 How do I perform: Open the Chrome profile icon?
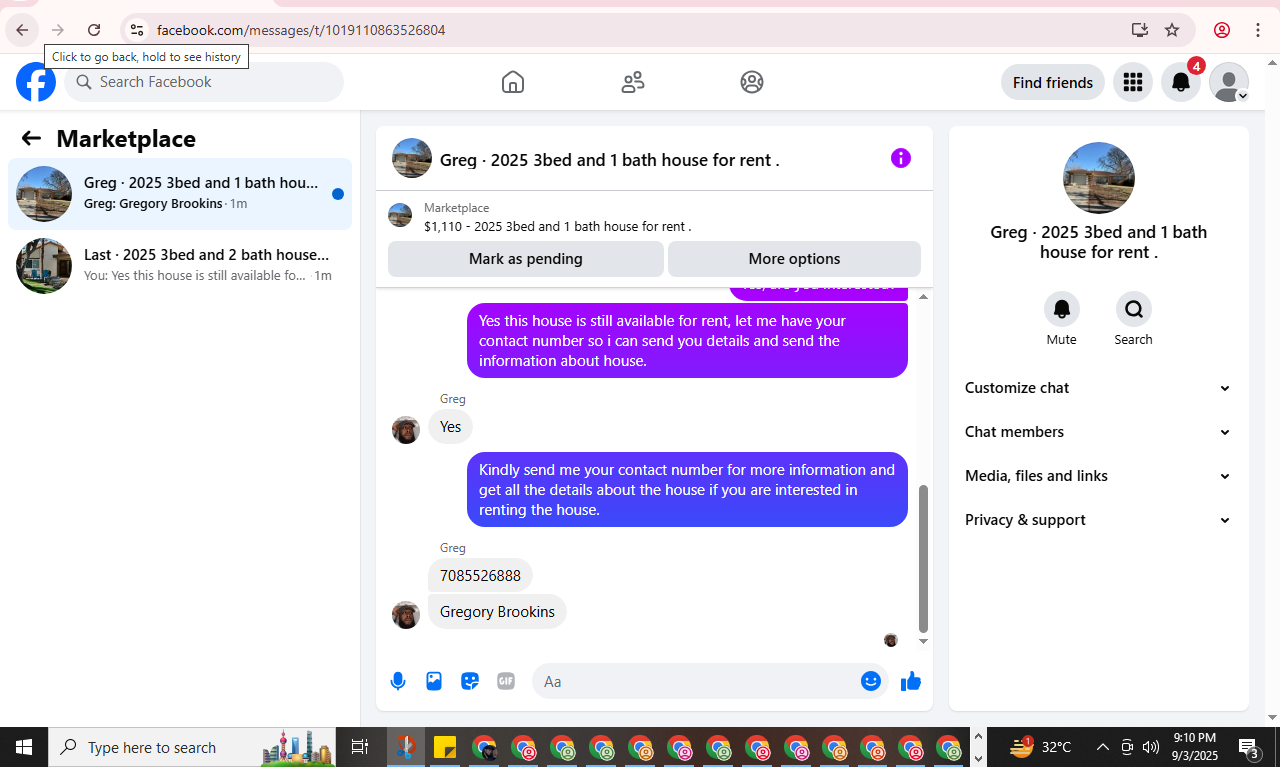[x=1222, y=30]
